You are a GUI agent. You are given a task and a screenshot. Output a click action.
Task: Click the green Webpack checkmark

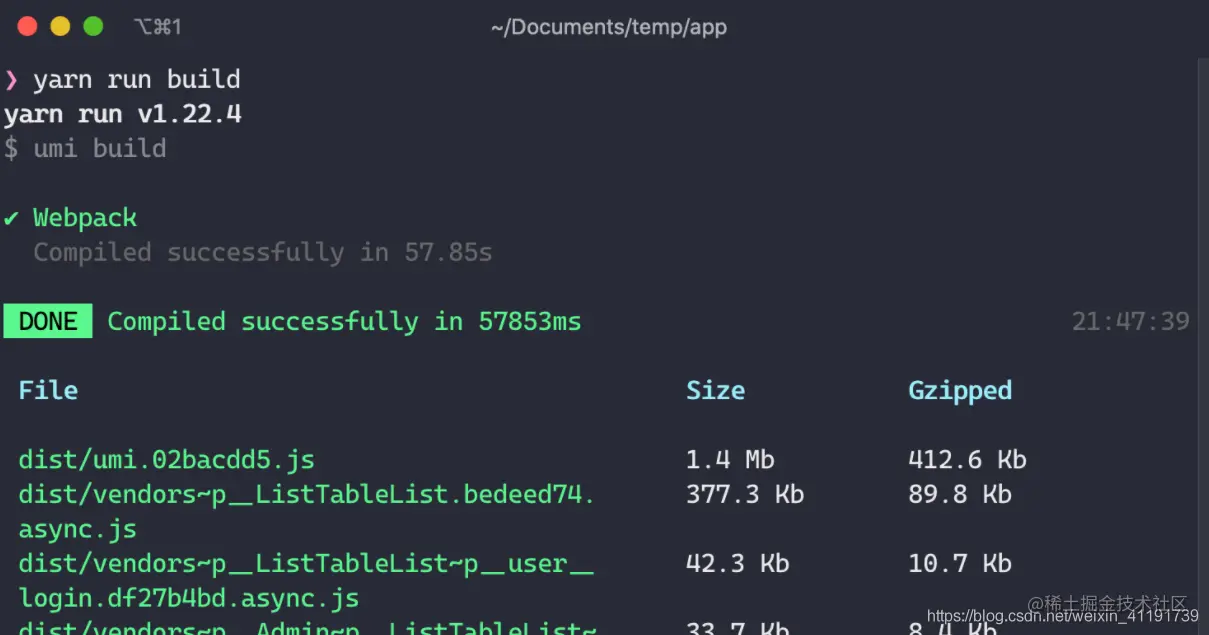(x=12, y=218)
